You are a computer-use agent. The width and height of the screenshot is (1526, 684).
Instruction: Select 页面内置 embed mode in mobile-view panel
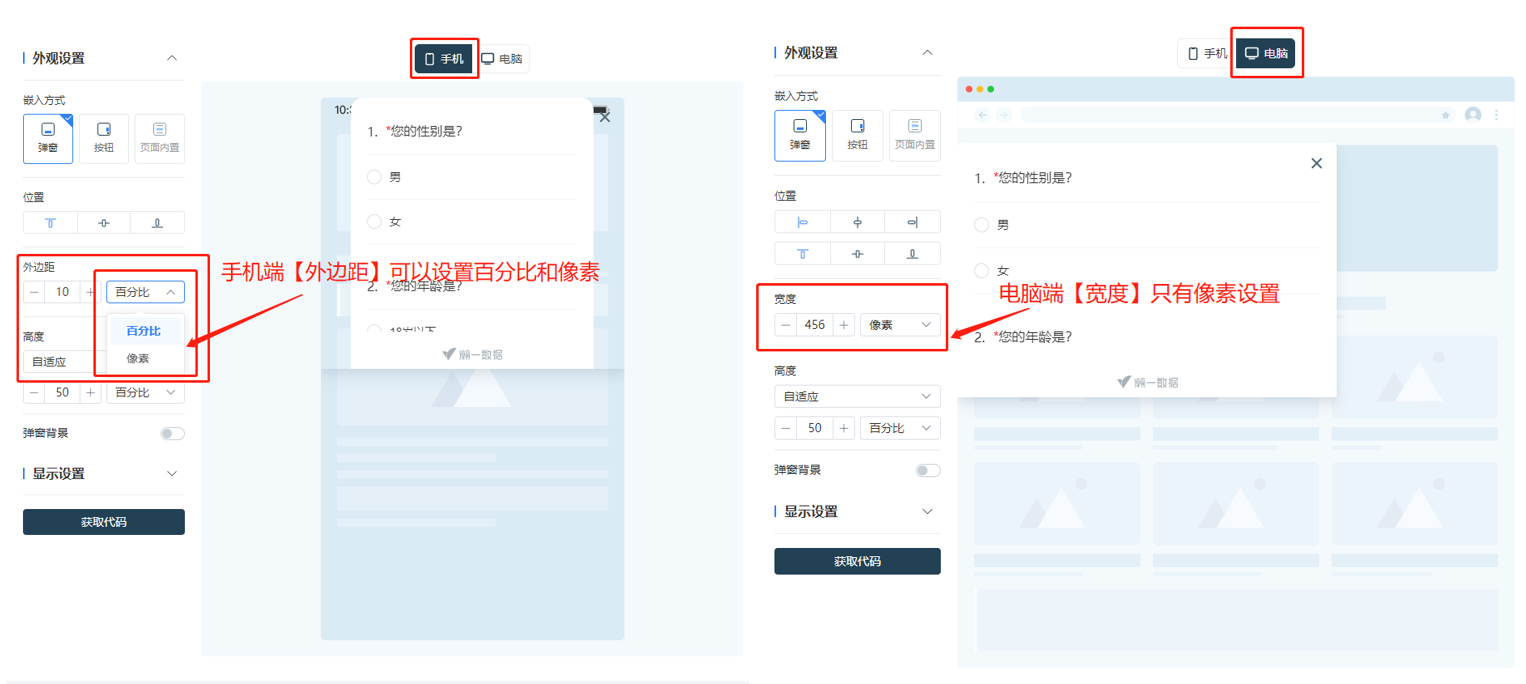[160, 139]
